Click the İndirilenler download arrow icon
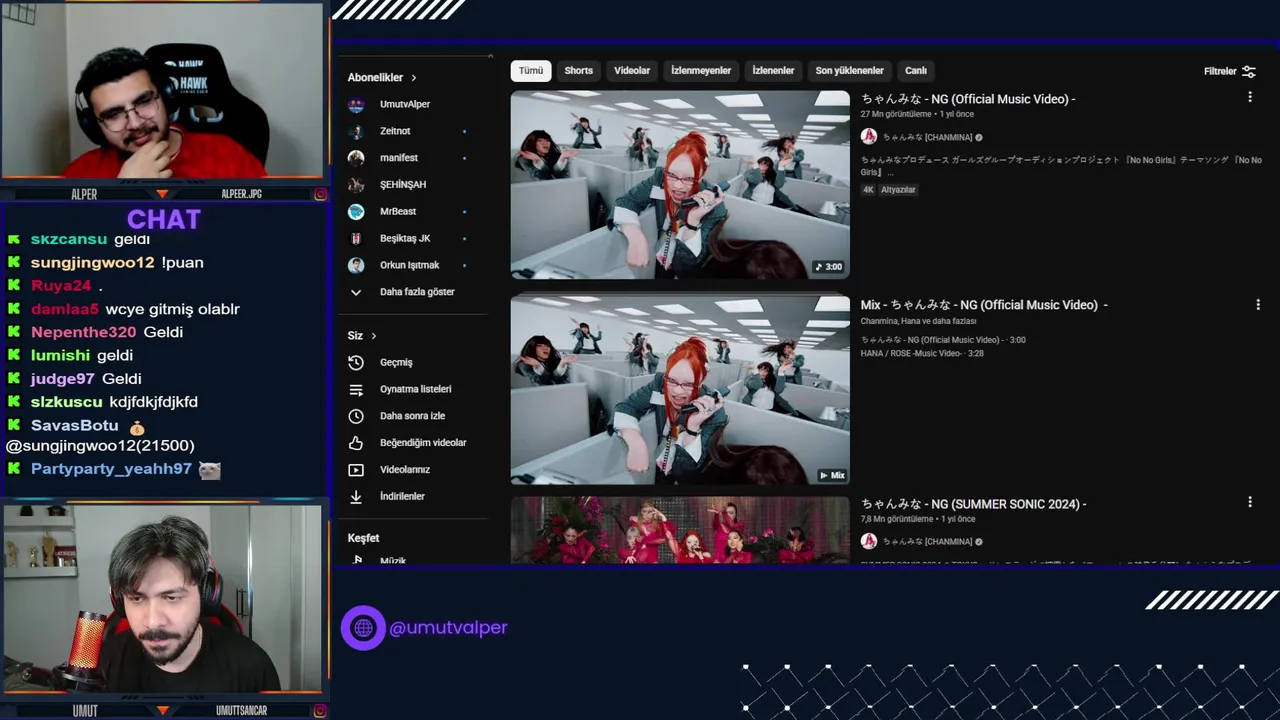The height and width of the screenshot is (720, 1280). click(356, 496)
